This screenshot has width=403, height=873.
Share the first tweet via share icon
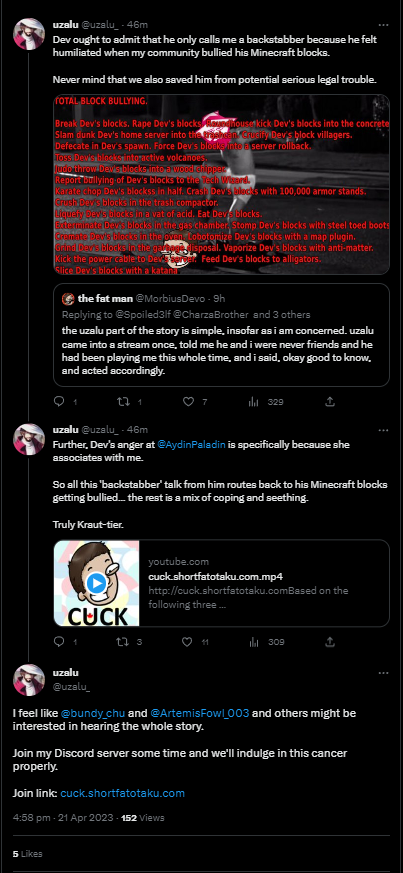click(330, 401)
